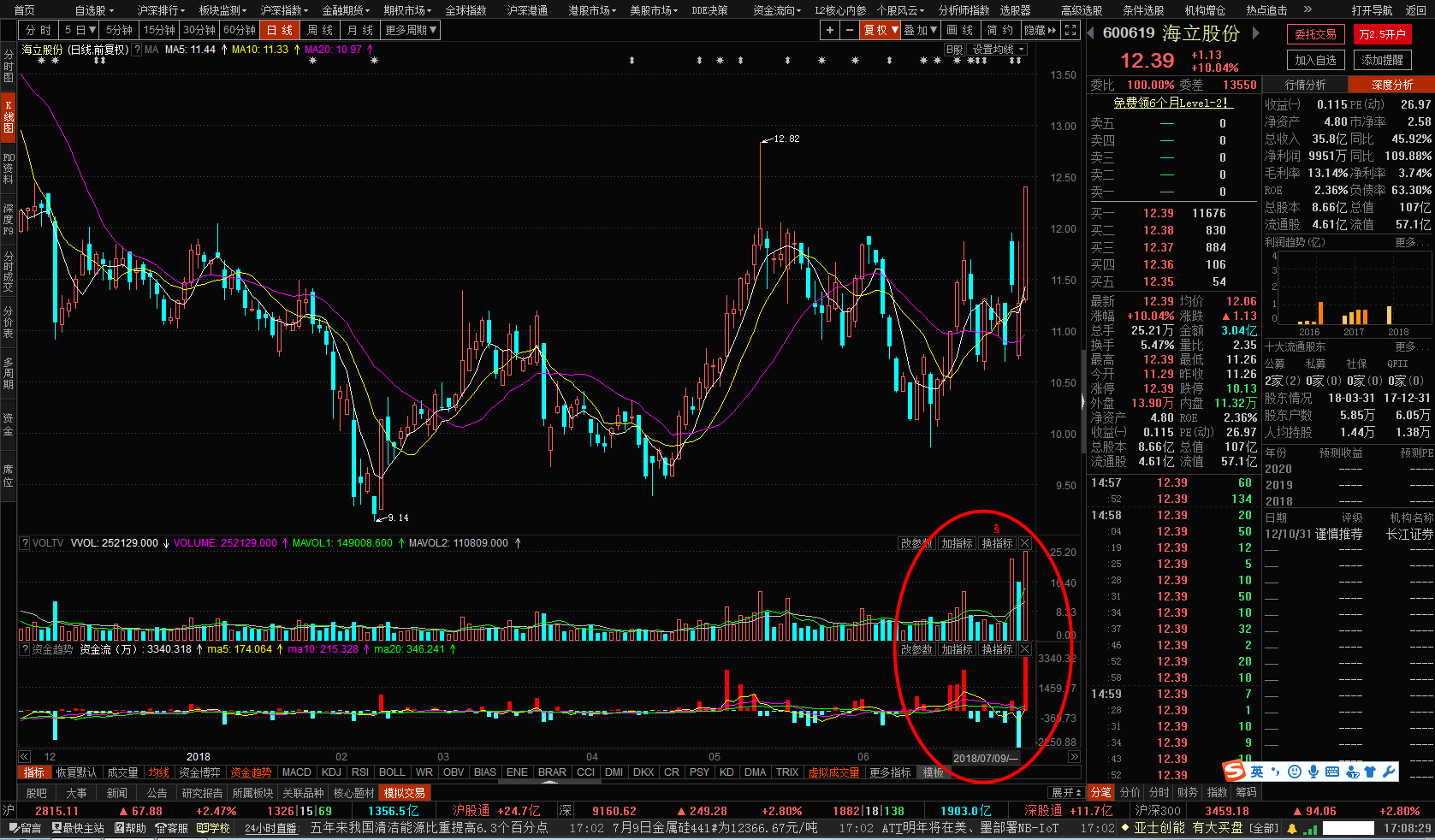Open 自选股 menu dropdown
Screen dimensions: 1435x840
93,10
